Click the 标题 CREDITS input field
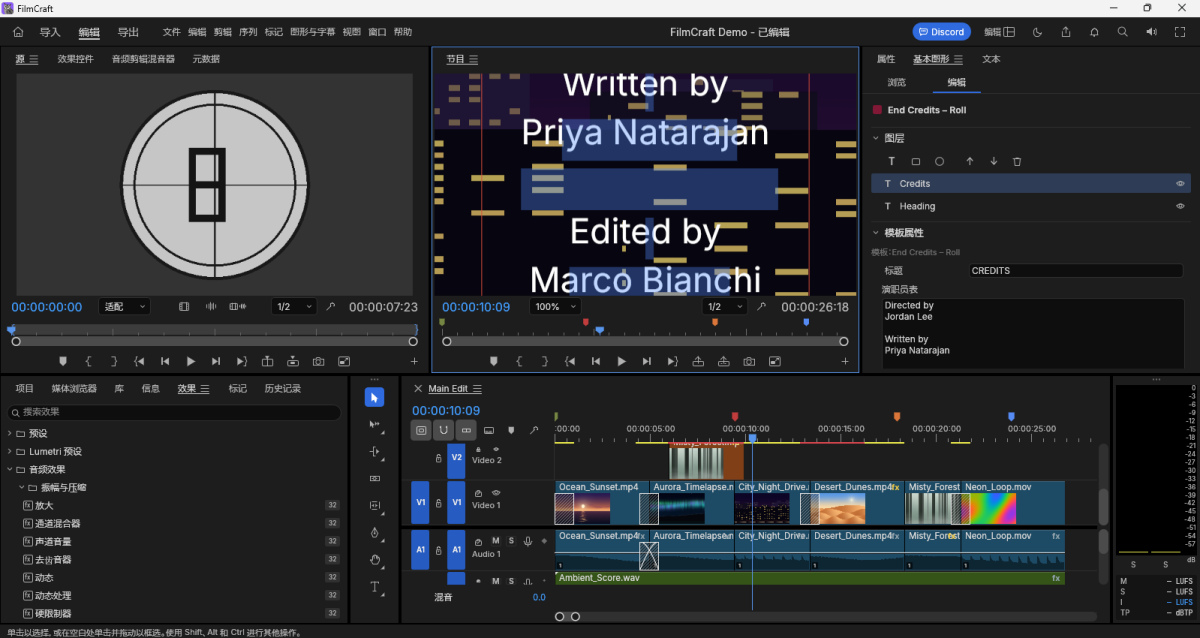Image resolution: width=1200 pixels, height=638 pixels. (x=1076, y=271)
